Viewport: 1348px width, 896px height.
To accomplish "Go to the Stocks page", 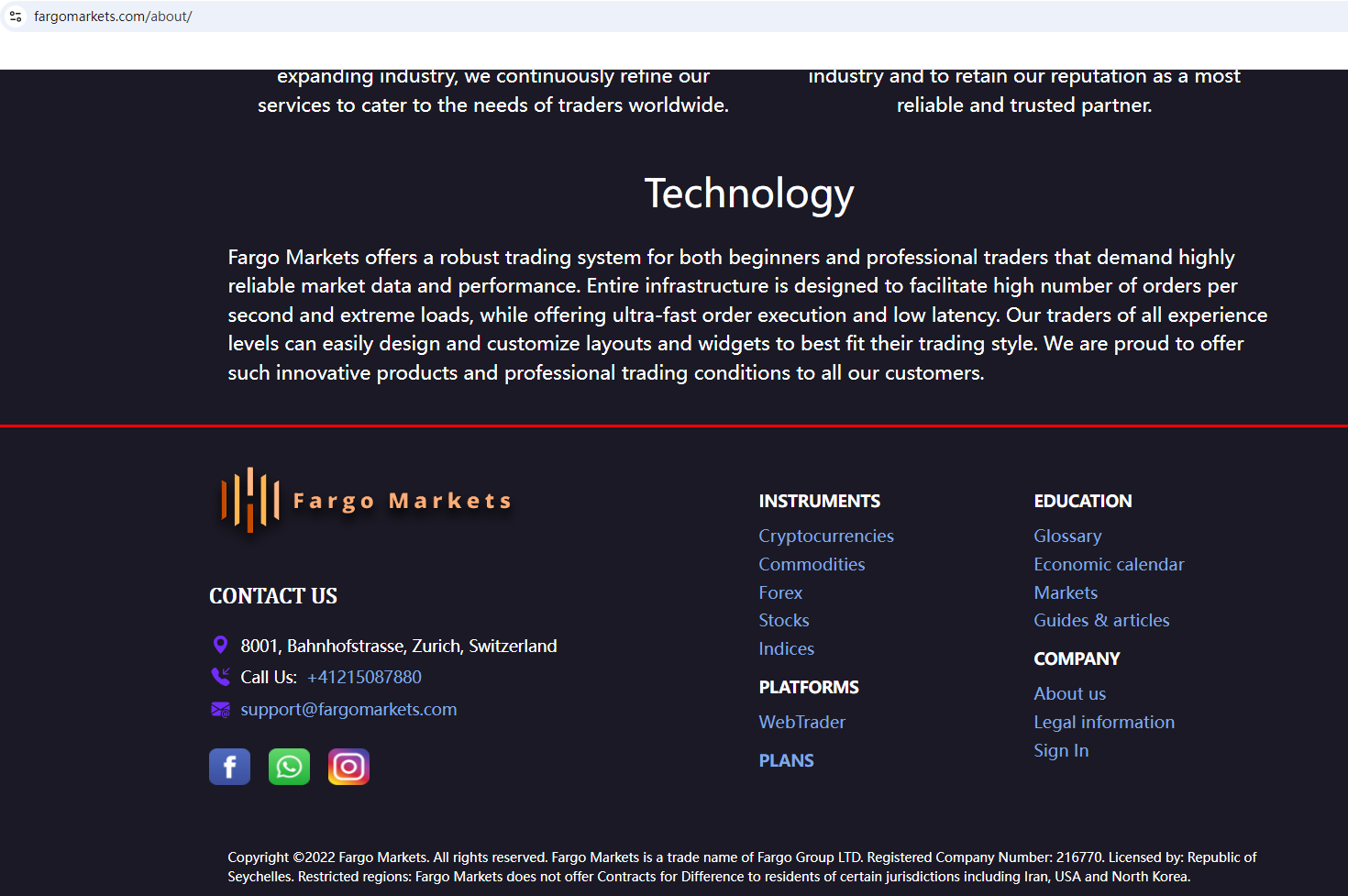I will click(784, 620).
